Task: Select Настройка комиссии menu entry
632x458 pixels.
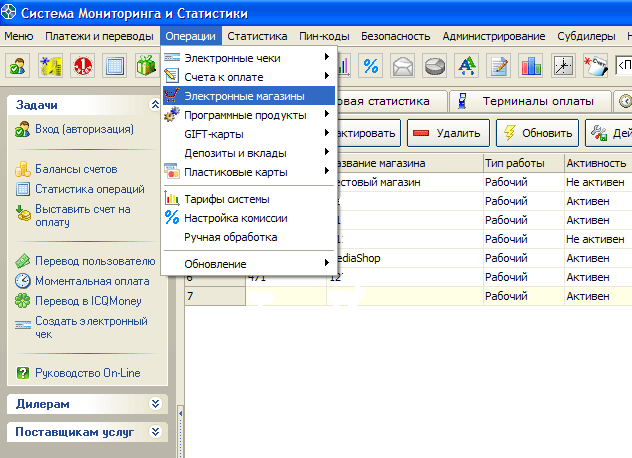Action: coord(235,218)
